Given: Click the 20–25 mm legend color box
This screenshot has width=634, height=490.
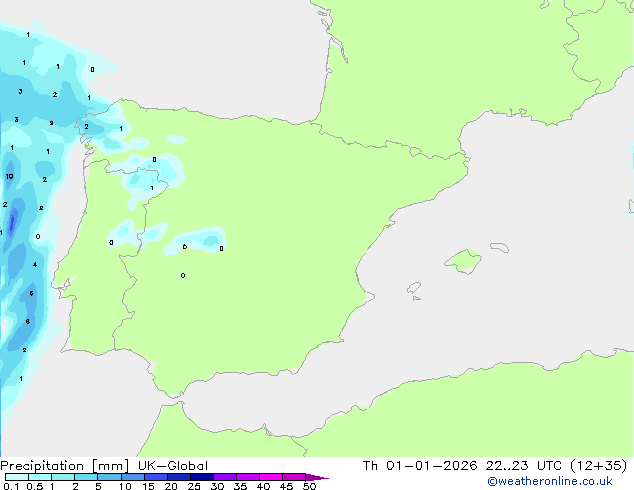Looking at the screenshot, I should (179, 477).
